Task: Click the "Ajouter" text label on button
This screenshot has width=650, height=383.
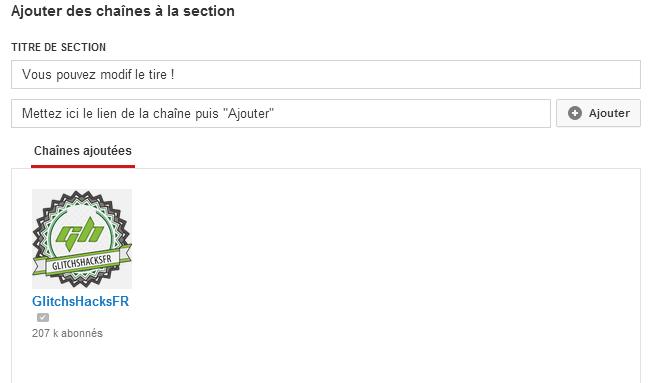Action: tap(609, 113)
